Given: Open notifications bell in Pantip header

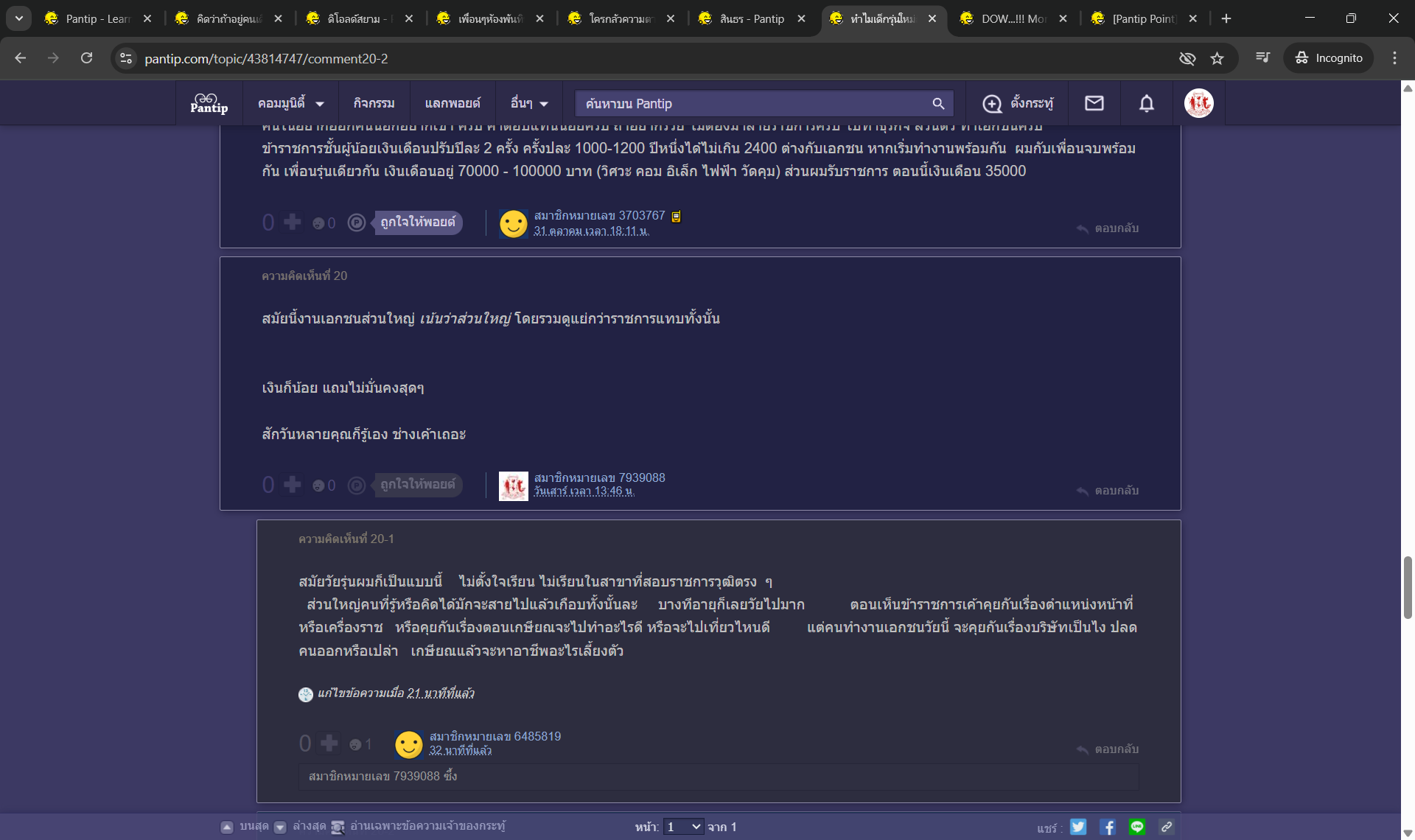Looking at the screenshot, I should (1146, 103).
